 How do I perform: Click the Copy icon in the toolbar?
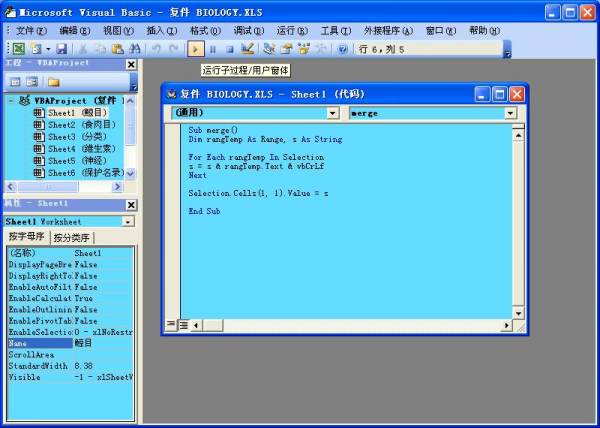point(100,49)
